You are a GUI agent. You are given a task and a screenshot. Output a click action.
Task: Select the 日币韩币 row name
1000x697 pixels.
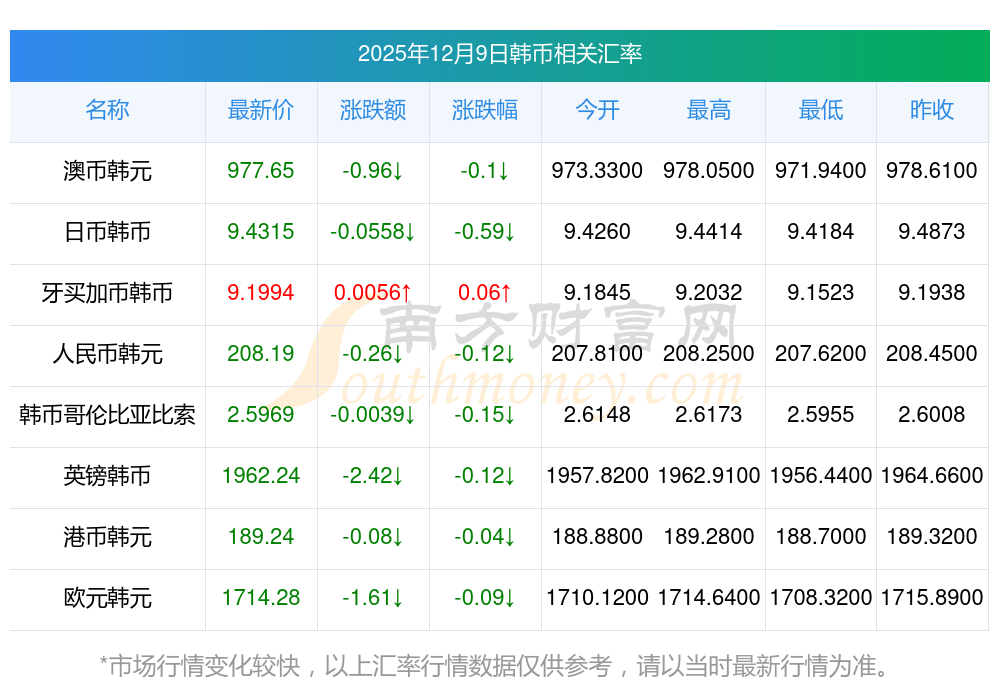tap(107, 231)
